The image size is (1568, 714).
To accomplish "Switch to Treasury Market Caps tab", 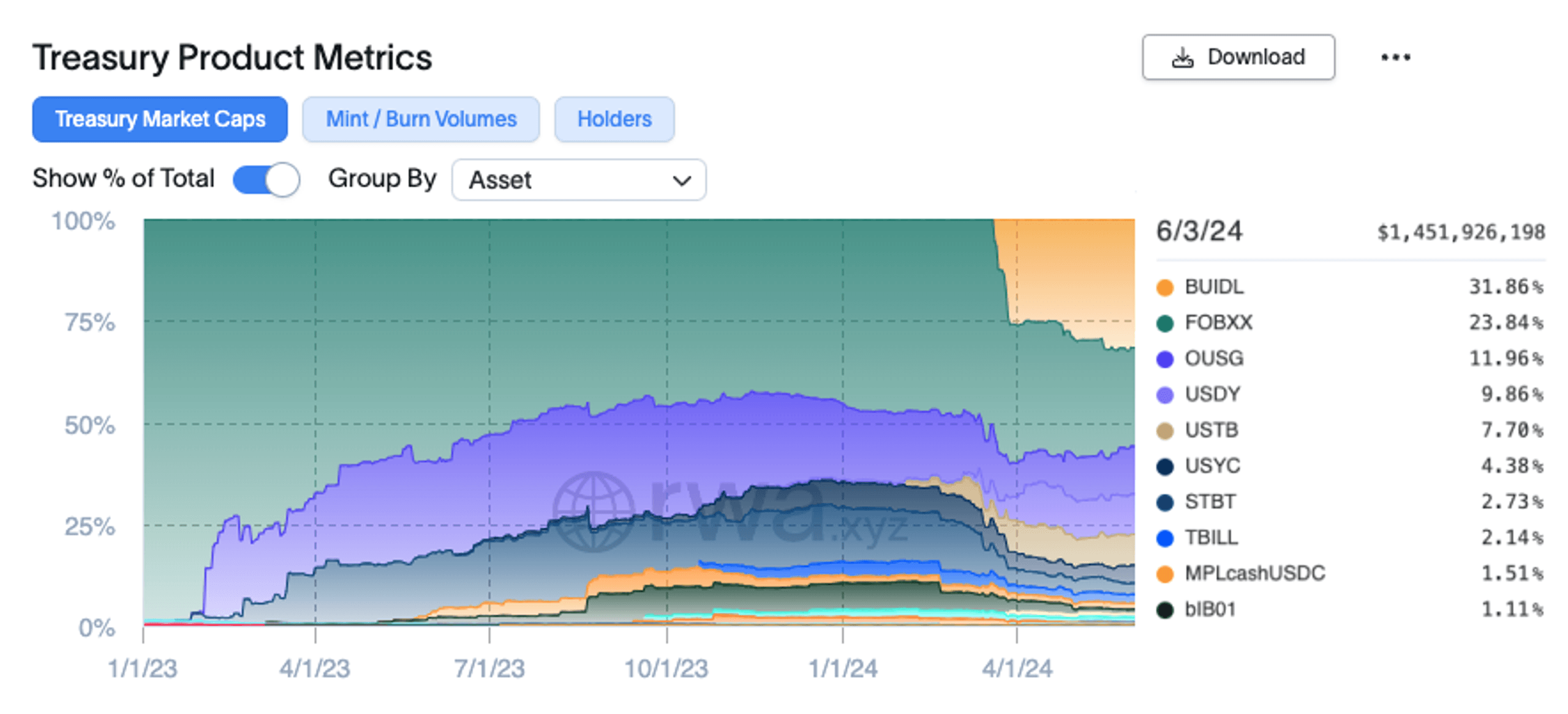I will (159, 119).
